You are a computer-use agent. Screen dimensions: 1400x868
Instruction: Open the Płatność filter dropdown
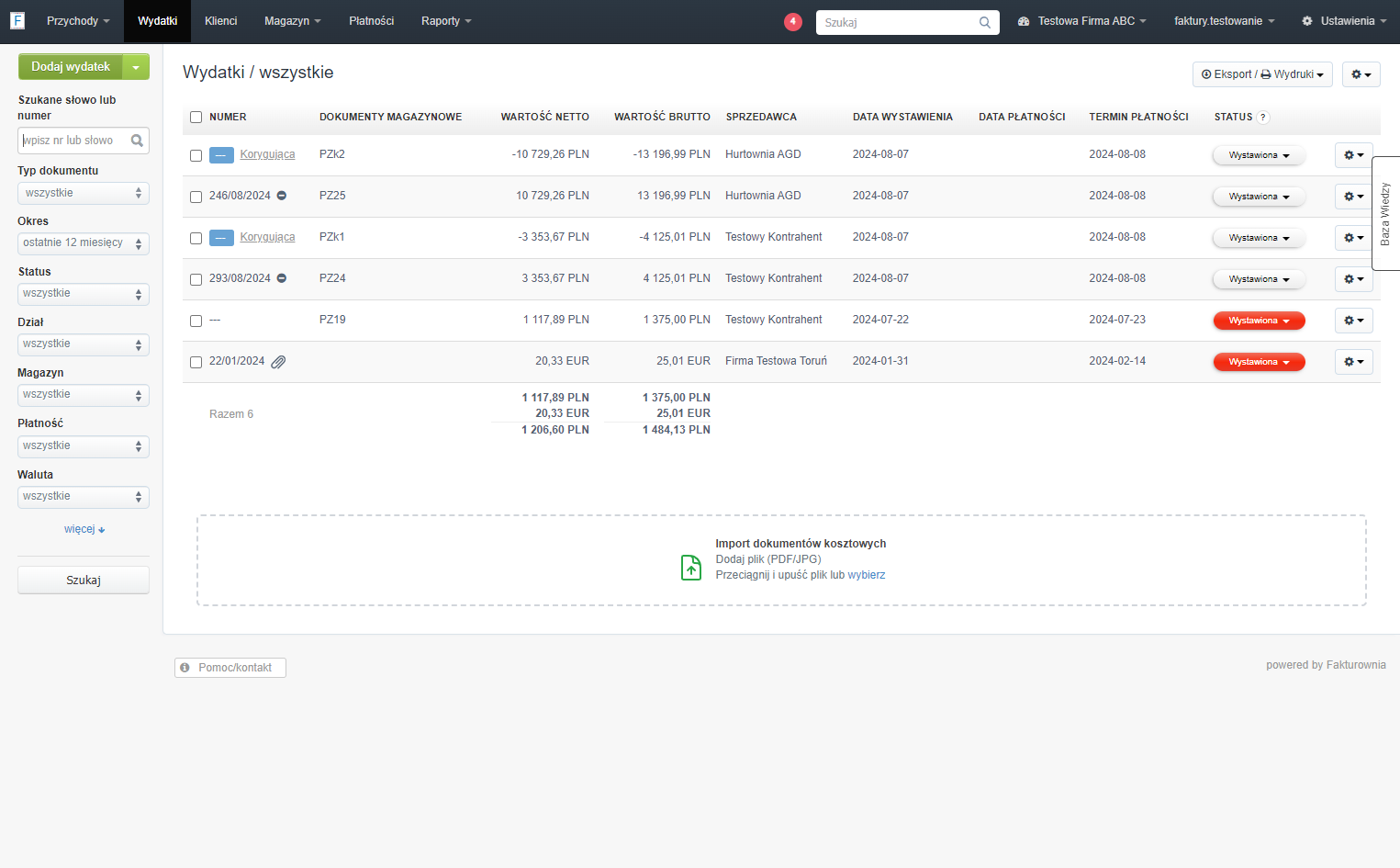click(x=84, y=446)
